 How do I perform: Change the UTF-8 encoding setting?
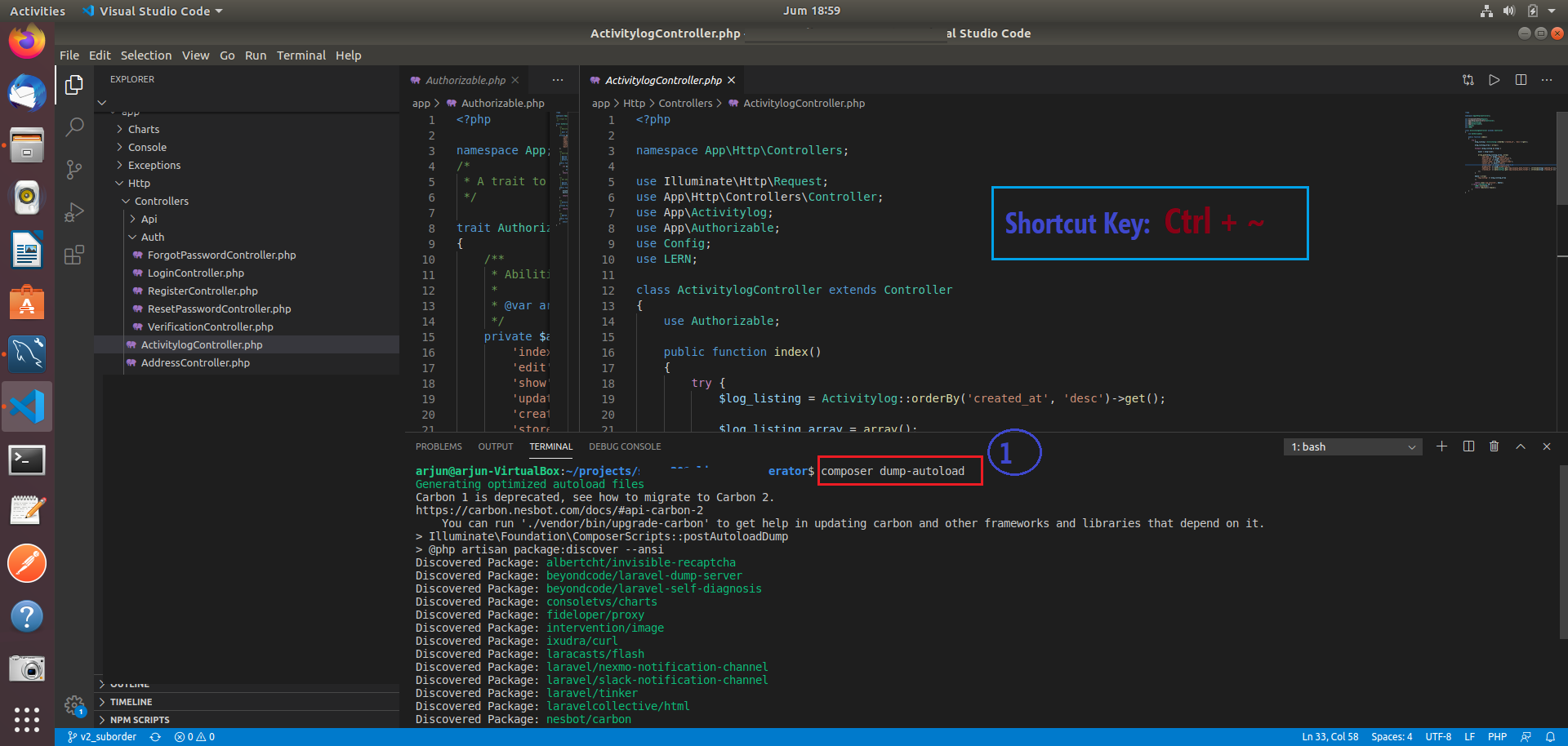point(1438,737)
